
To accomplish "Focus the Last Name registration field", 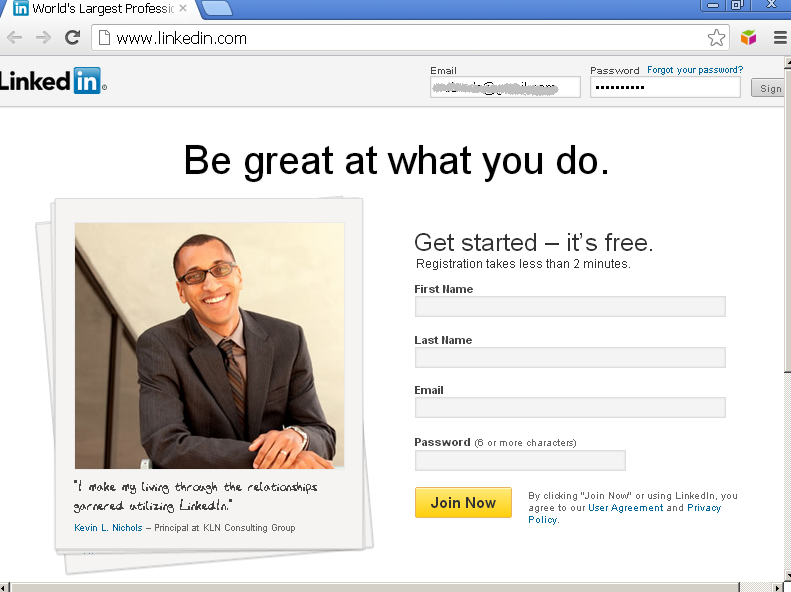I will (x=570, y=358).
